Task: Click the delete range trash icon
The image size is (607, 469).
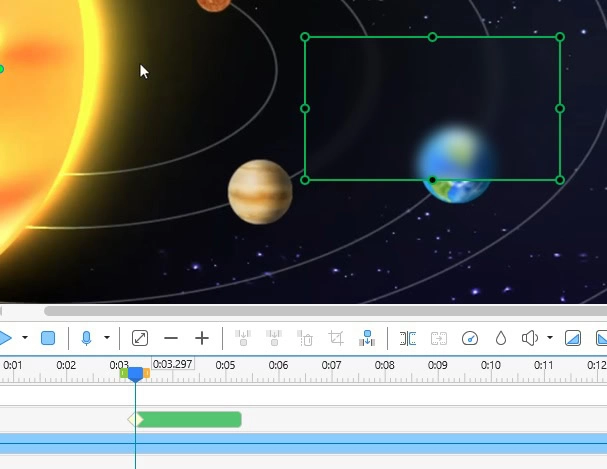Action: [305, 338]
